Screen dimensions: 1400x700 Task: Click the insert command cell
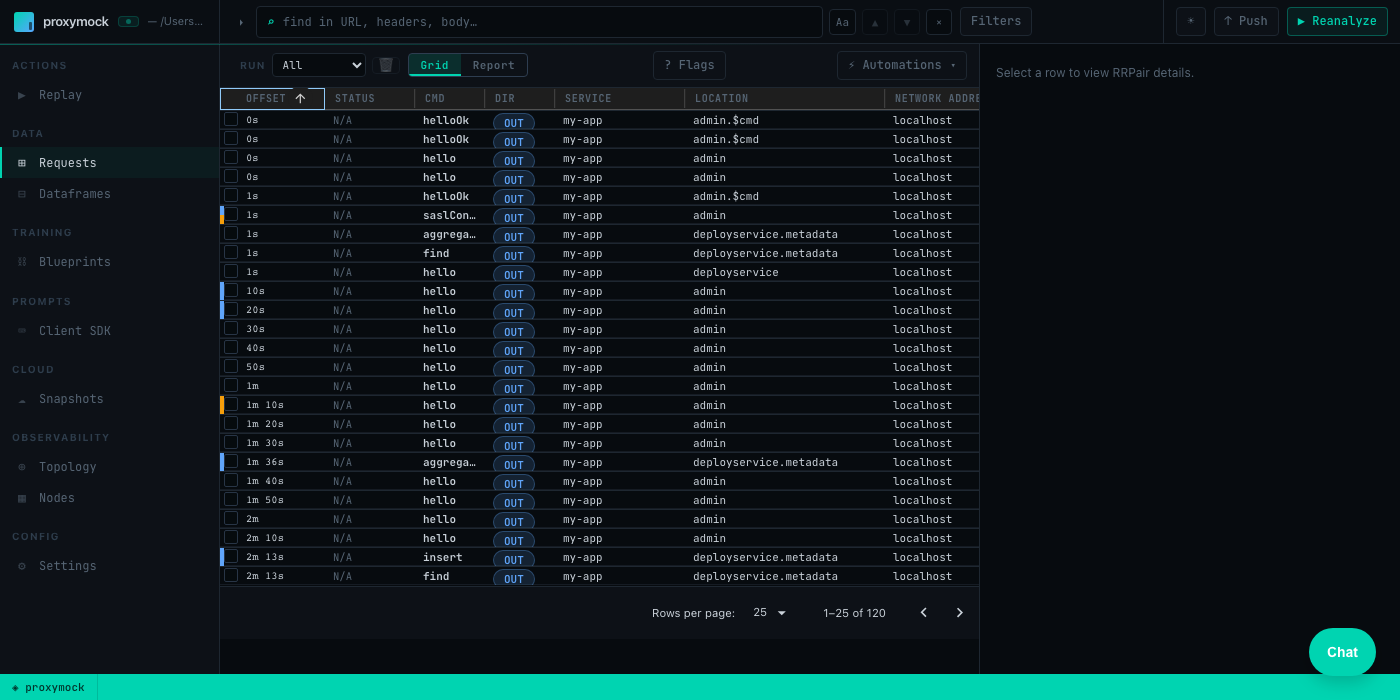[x=442, y=557]
